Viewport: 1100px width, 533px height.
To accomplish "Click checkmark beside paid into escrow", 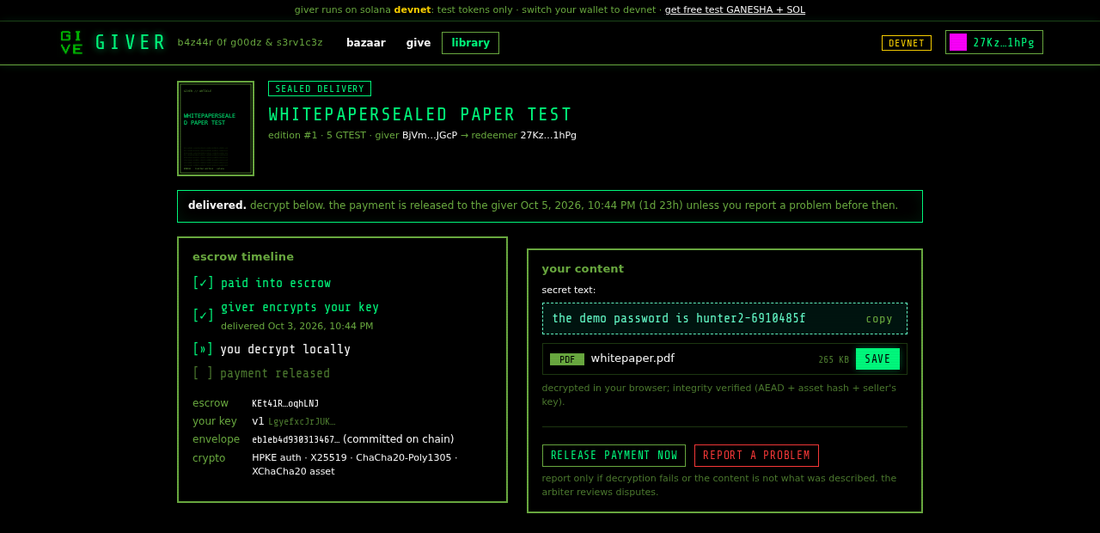I will tap(203, 283).
